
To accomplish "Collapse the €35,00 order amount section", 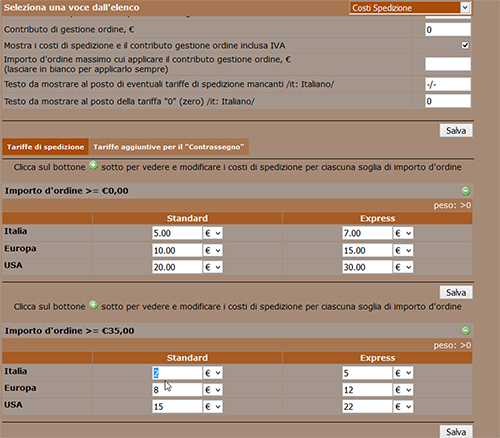I will pyautogui.click(x=466, y=331).
